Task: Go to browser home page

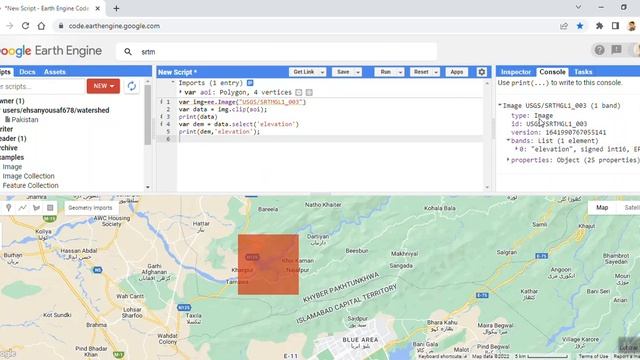Action: tap(41, 26)
